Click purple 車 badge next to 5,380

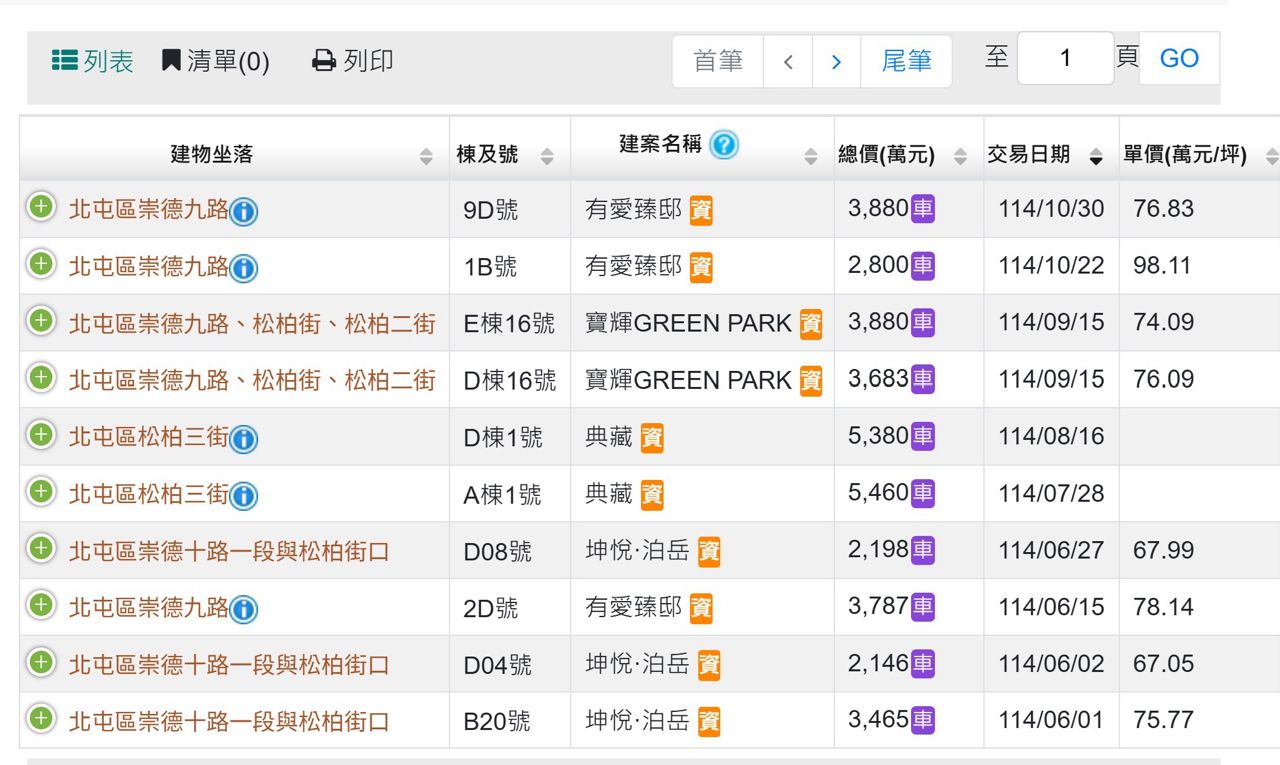click(922, 436)
